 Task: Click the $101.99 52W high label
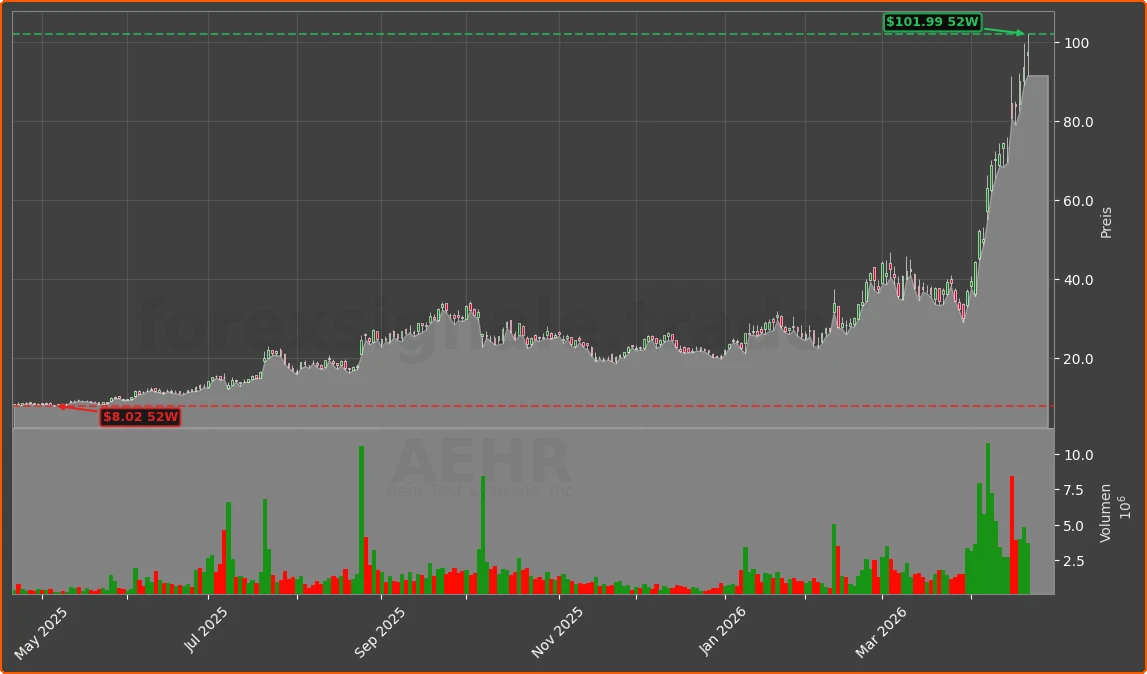click(x=931, y=22)
